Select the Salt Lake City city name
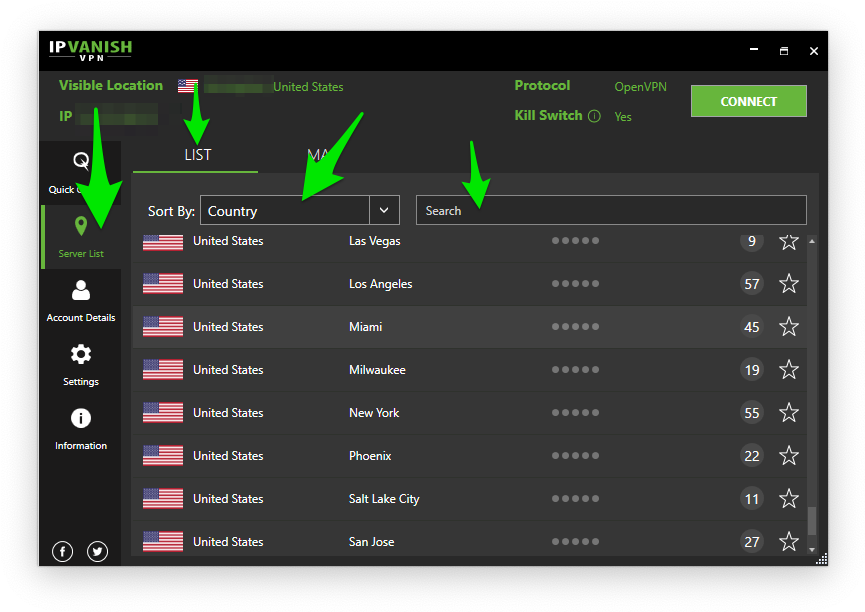The width and height of the screenshot is (865, 612). click(384, 499)
